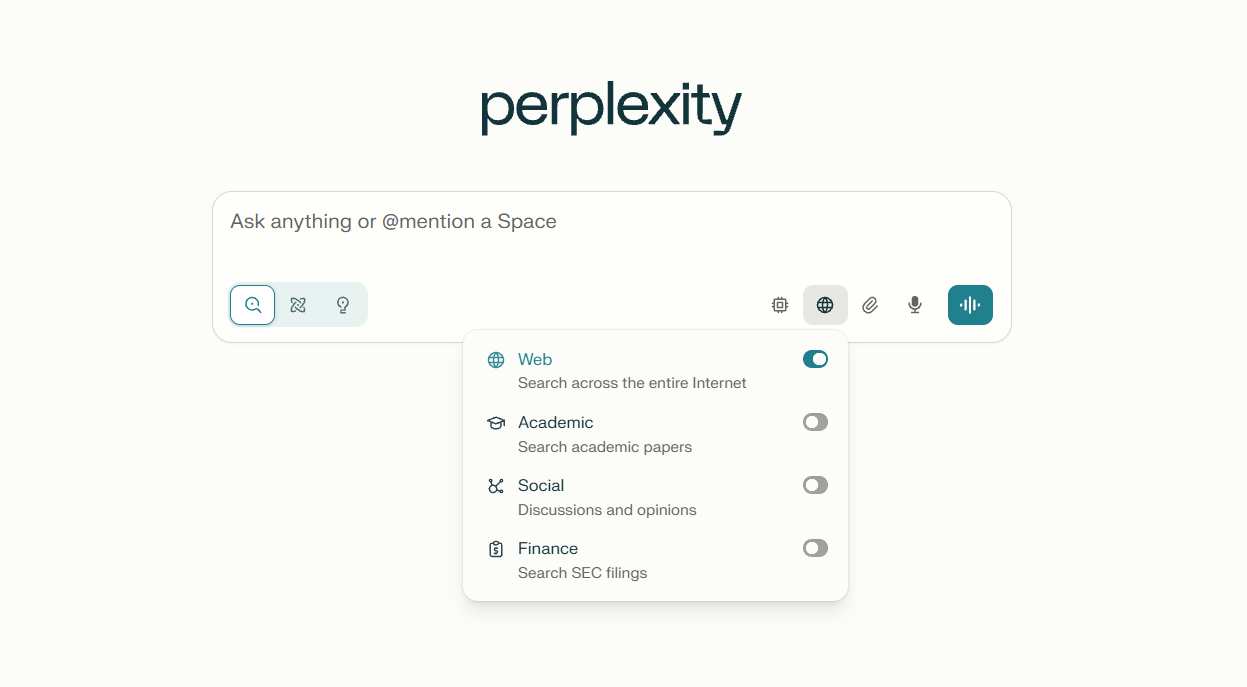This screenshot has height=687, width=1247.
Task: Click the Academic graduation cap icon
Action: tap(496, 423)
